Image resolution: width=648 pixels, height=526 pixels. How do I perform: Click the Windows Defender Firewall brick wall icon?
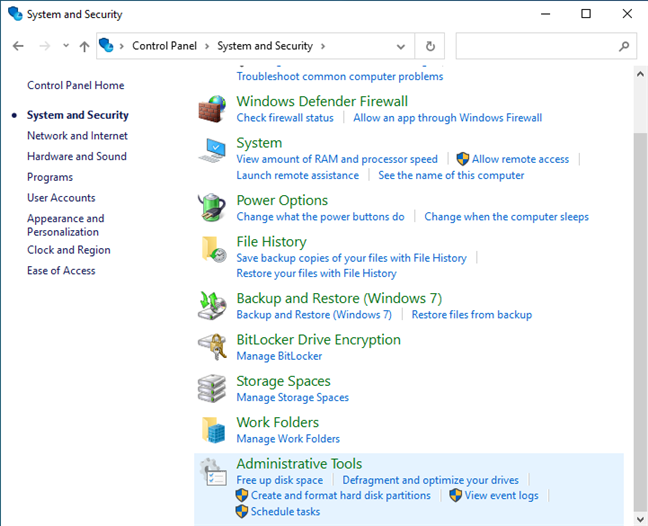(212, 109)
